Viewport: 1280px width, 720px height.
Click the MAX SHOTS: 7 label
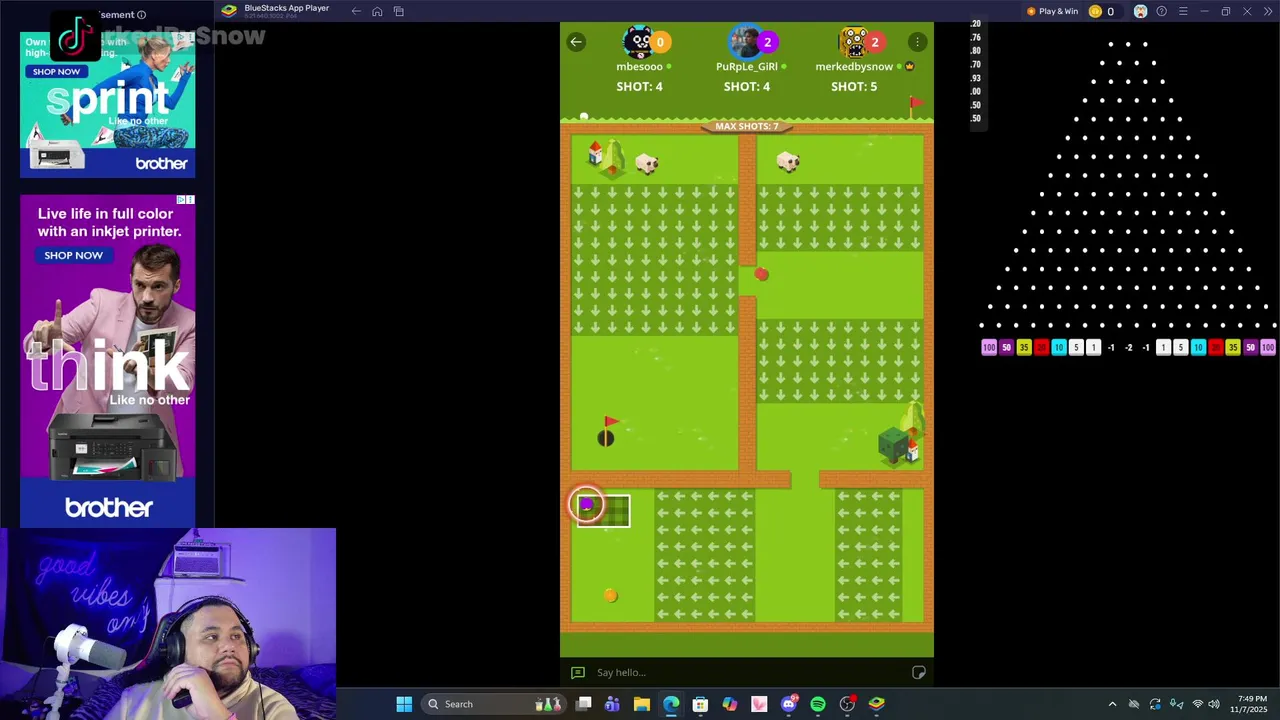tap(746, 126)
